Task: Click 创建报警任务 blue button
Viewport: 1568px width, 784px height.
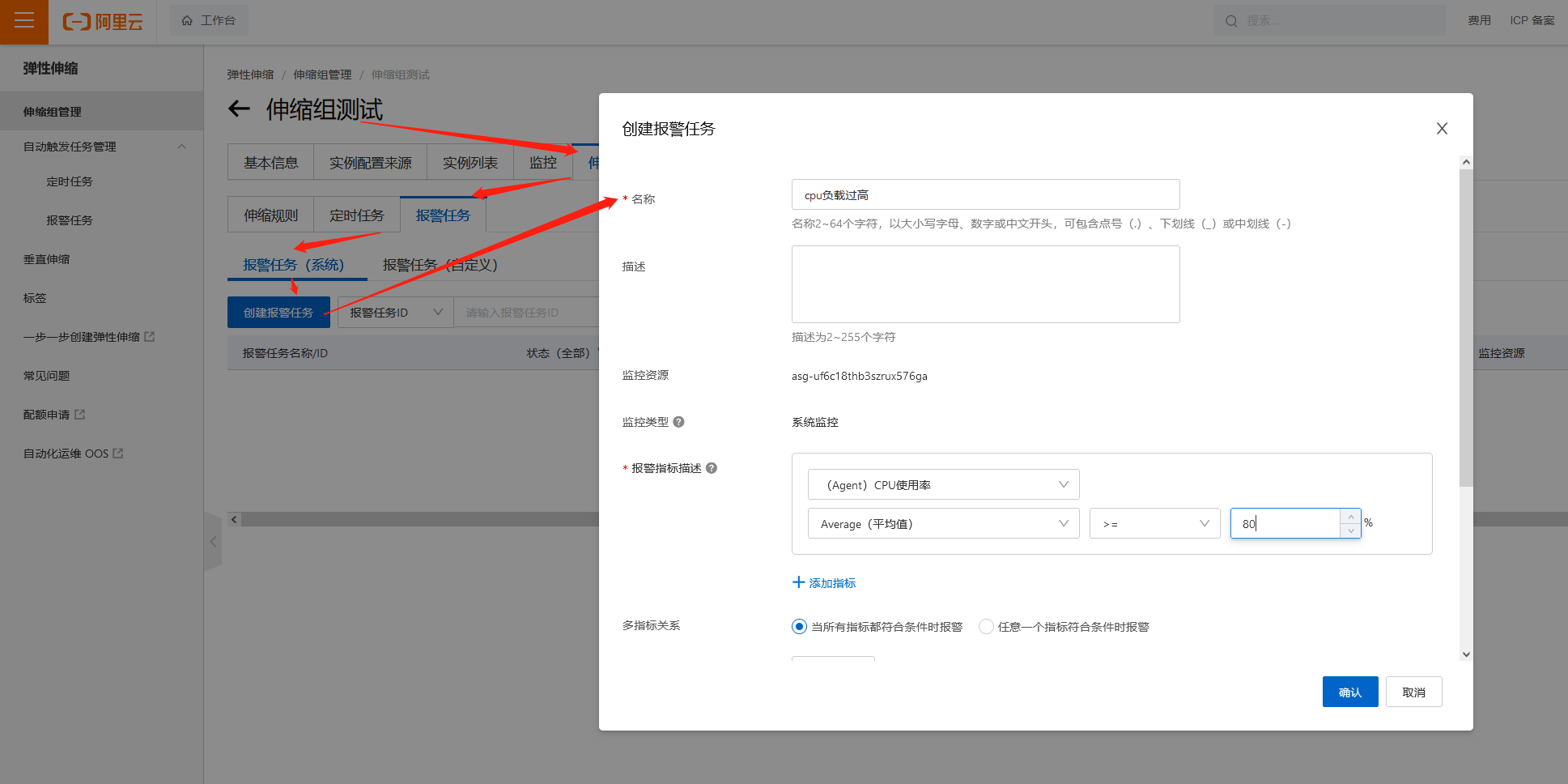Action: coord(278,313)
